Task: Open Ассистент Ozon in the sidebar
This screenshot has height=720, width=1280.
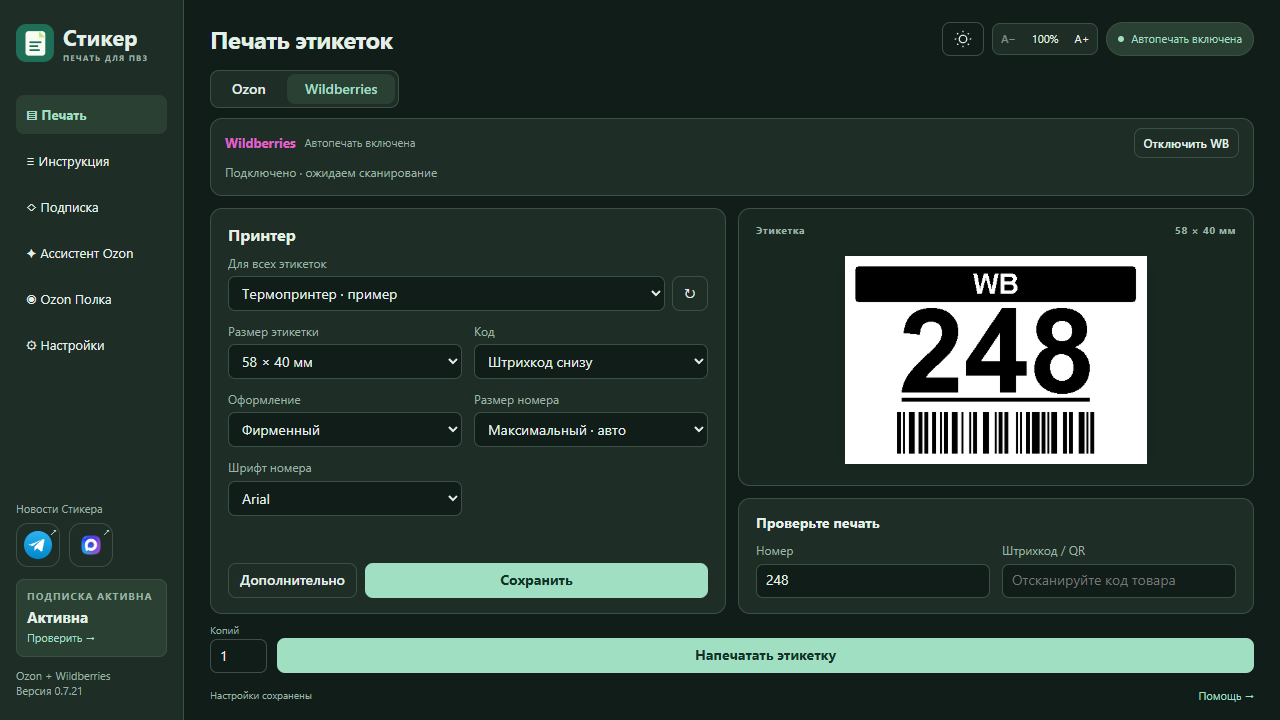Action: point(91,253)
